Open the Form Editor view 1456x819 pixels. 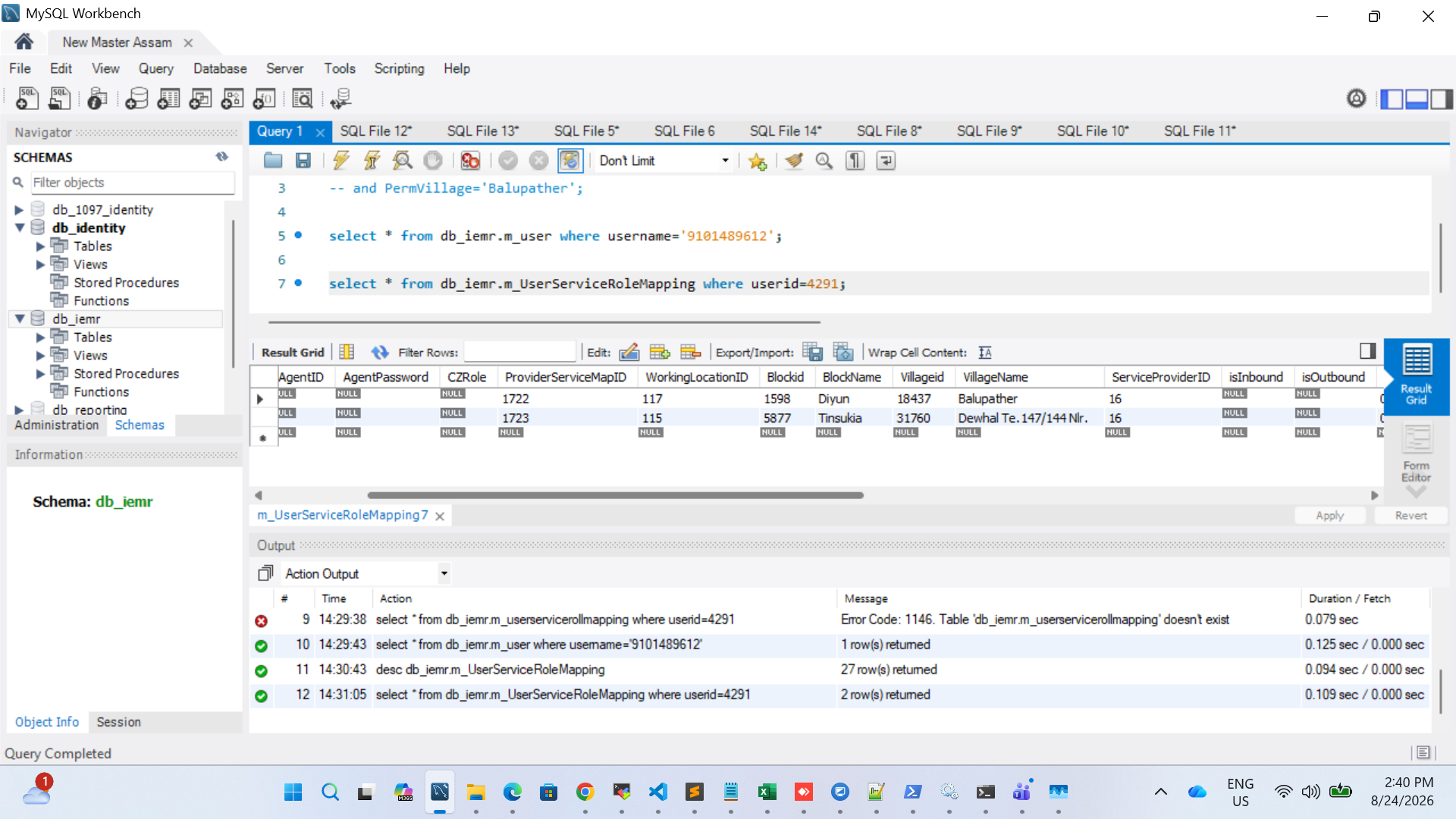pyautogui.click(x=1416, y=453)
